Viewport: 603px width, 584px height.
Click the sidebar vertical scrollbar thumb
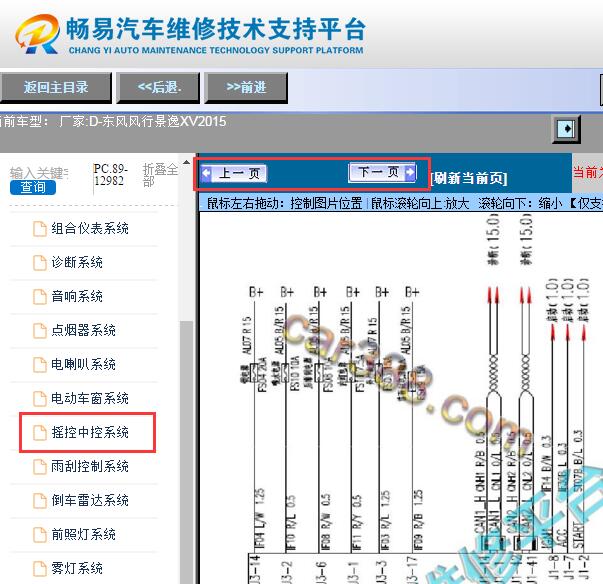(187, 452)
